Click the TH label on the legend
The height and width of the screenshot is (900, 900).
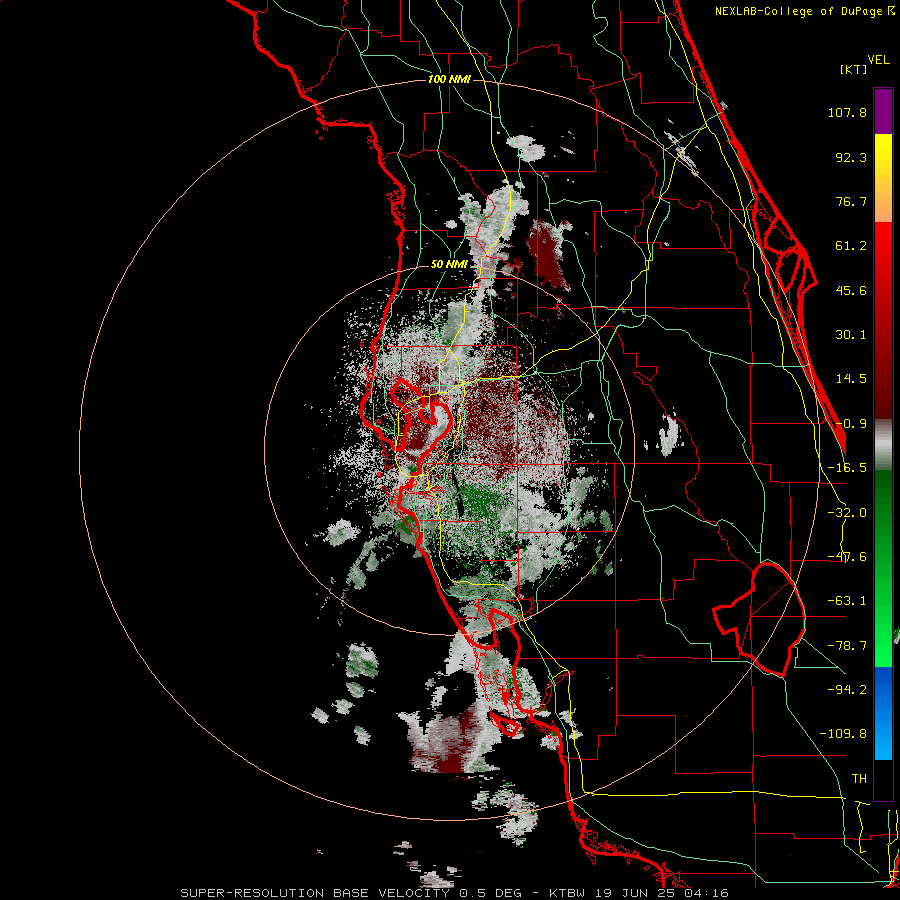859,778
